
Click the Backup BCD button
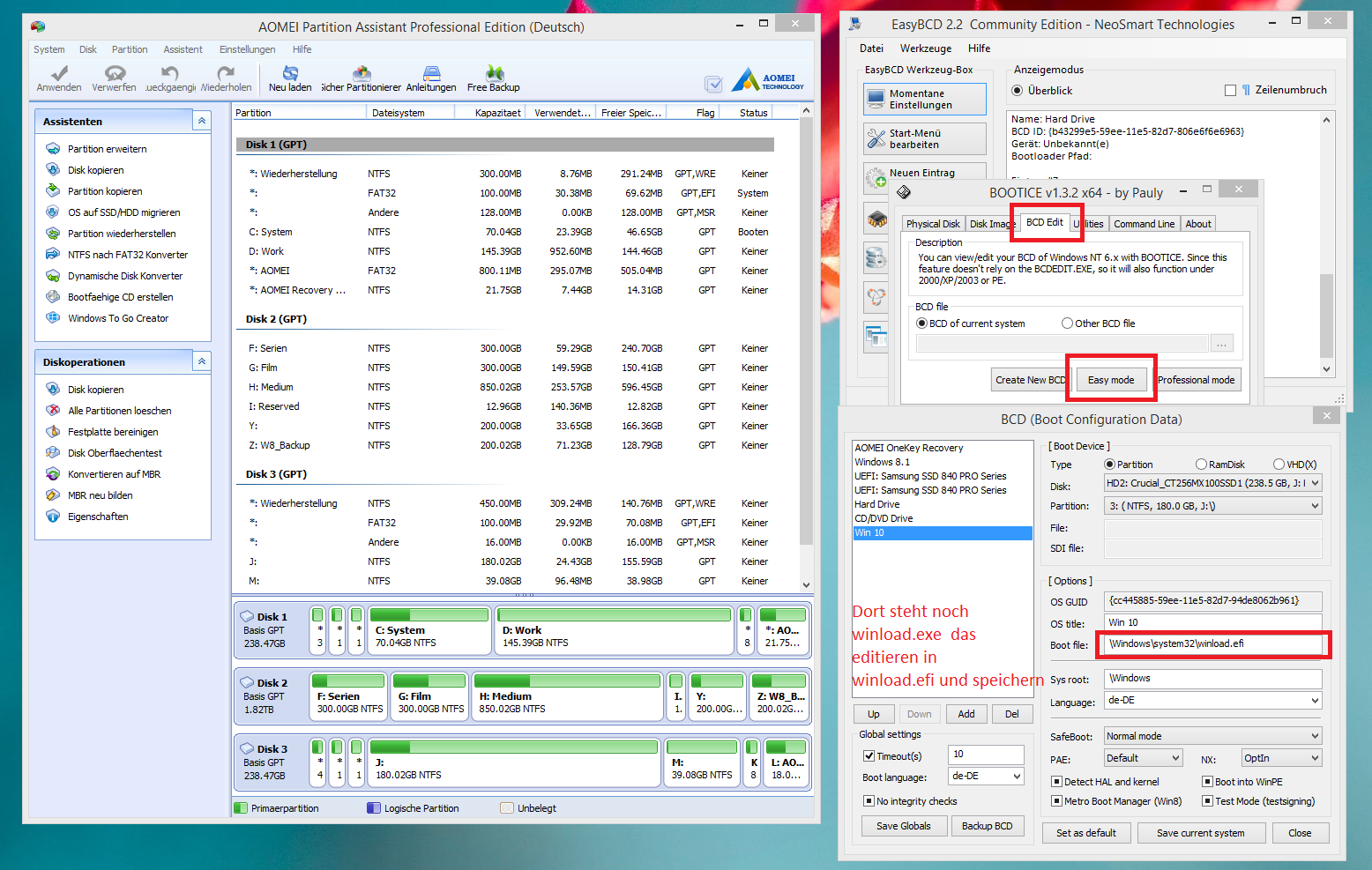(987, 826)
